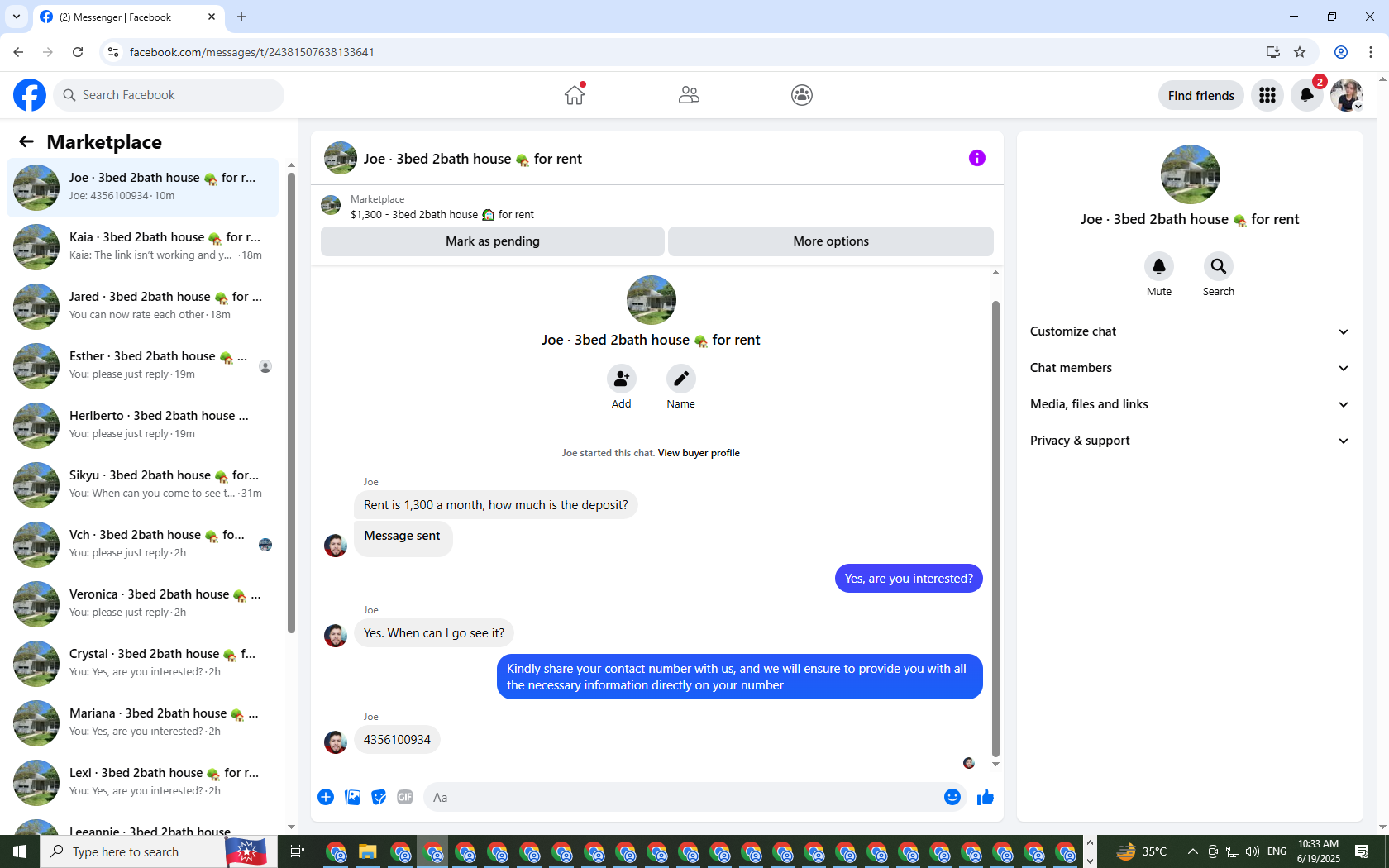The width and height of the screenshot is (1389, 868).
Task: Click the message '4356100934'
Action: tap(397, 740)
